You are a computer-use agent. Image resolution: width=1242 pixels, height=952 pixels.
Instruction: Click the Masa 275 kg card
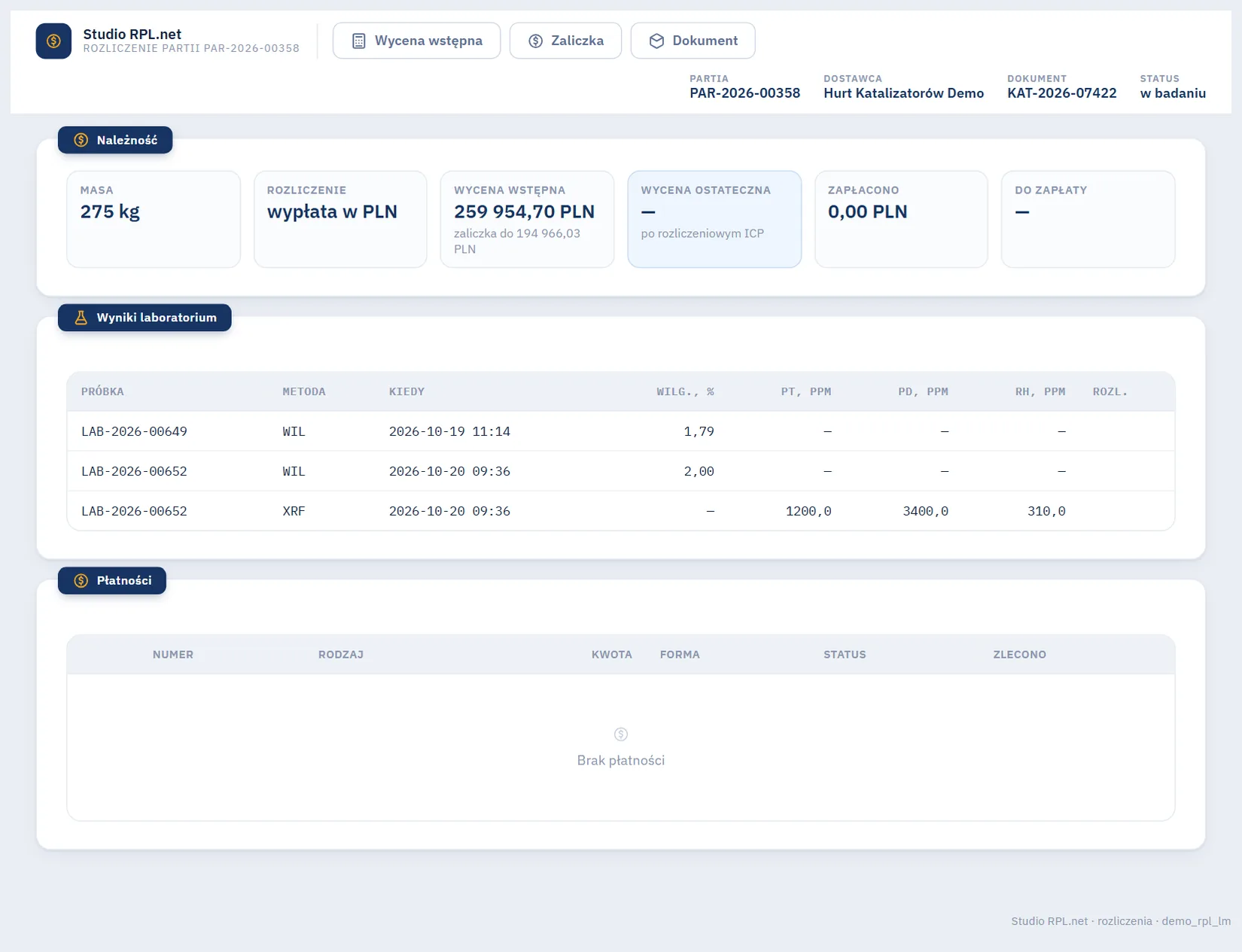pyautogui.click(x=154, y=219)
